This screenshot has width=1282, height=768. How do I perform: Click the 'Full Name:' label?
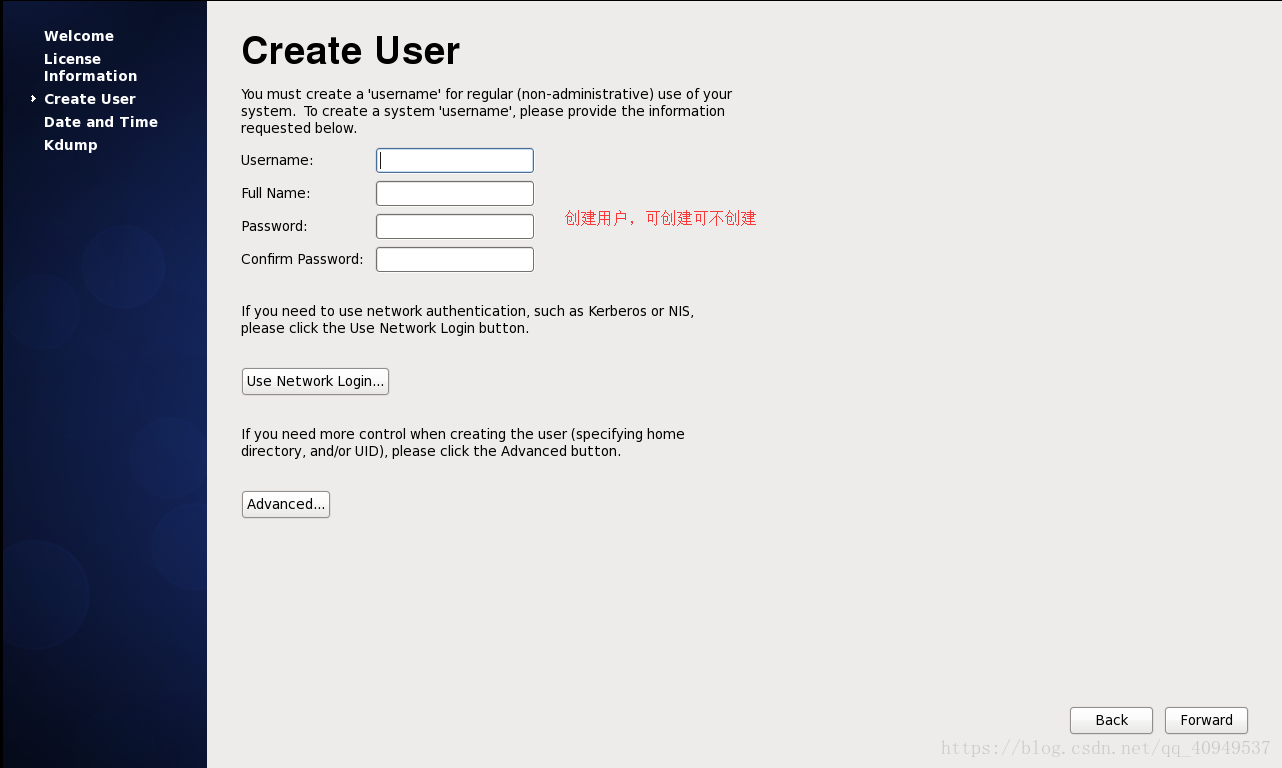coord(276,193)
